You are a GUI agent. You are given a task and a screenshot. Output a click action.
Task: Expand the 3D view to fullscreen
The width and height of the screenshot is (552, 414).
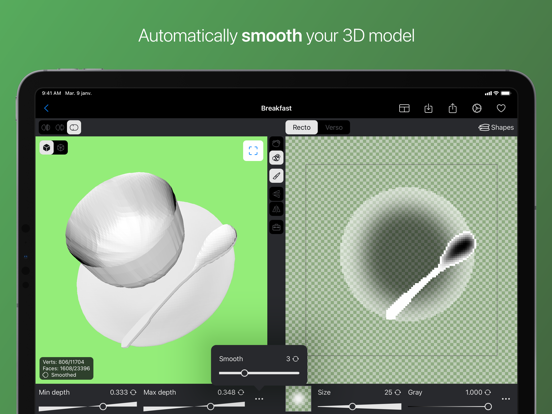253,151
